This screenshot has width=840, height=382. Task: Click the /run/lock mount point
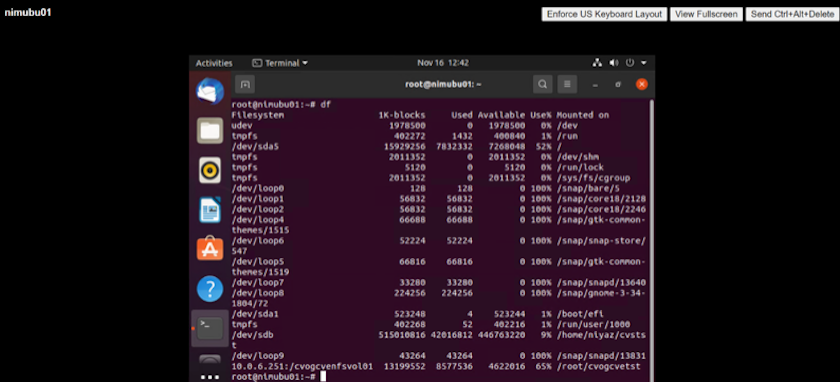tap(580, 168)
